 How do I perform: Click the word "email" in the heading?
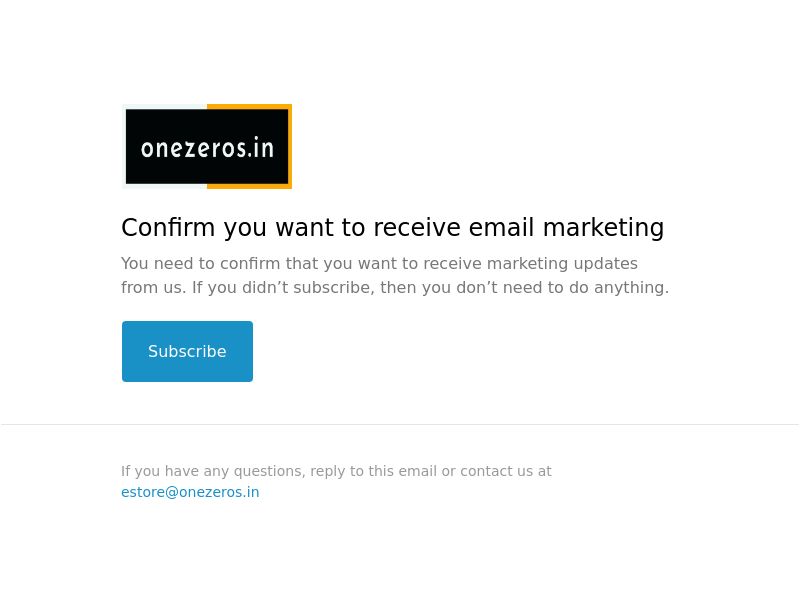[502, 227]
